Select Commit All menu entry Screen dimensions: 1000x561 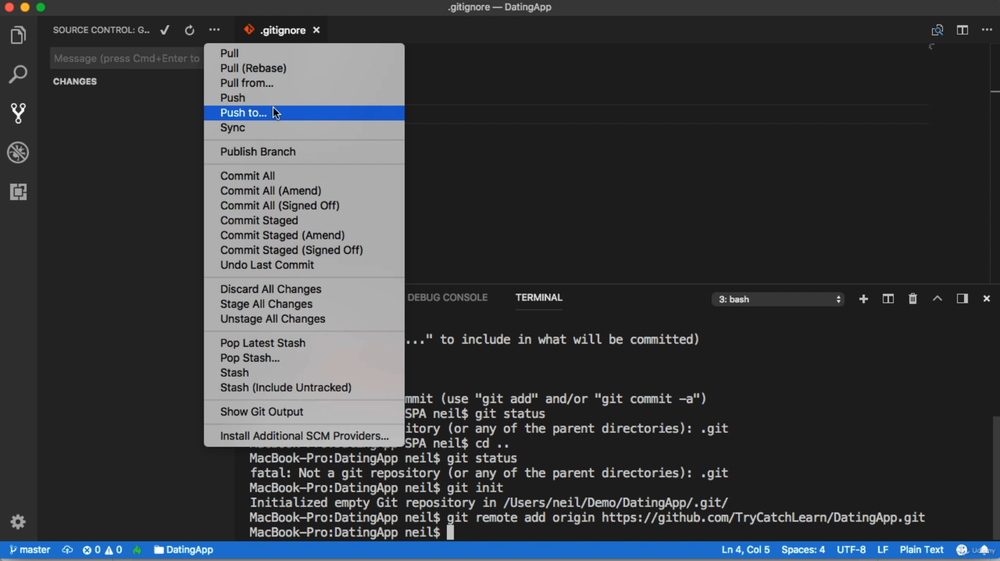click(x=304, y=176)
